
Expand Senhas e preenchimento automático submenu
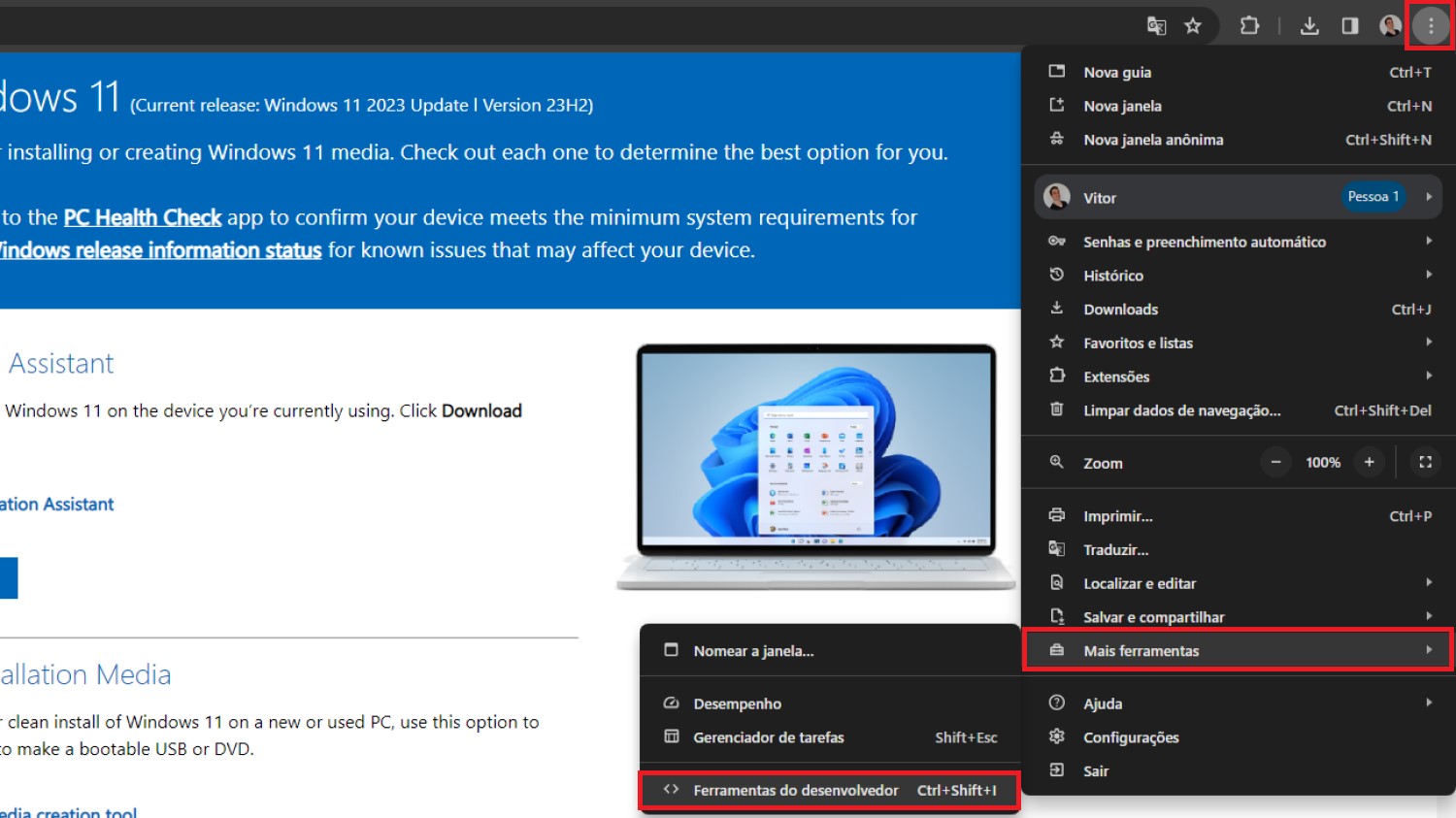[x=1239, y=242]
